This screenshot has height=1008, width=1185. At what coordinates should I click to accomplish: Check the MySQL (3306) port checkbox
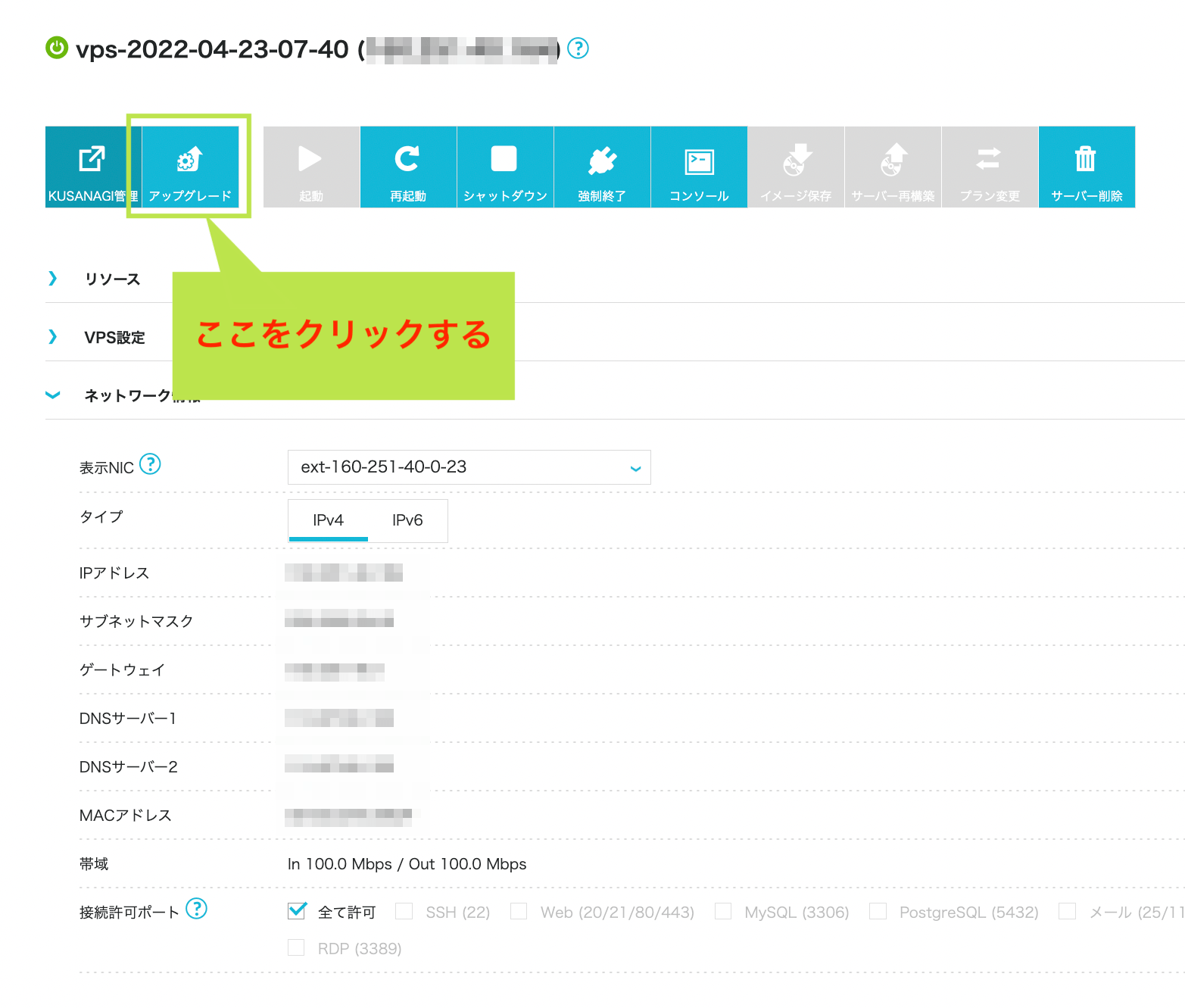723,911
